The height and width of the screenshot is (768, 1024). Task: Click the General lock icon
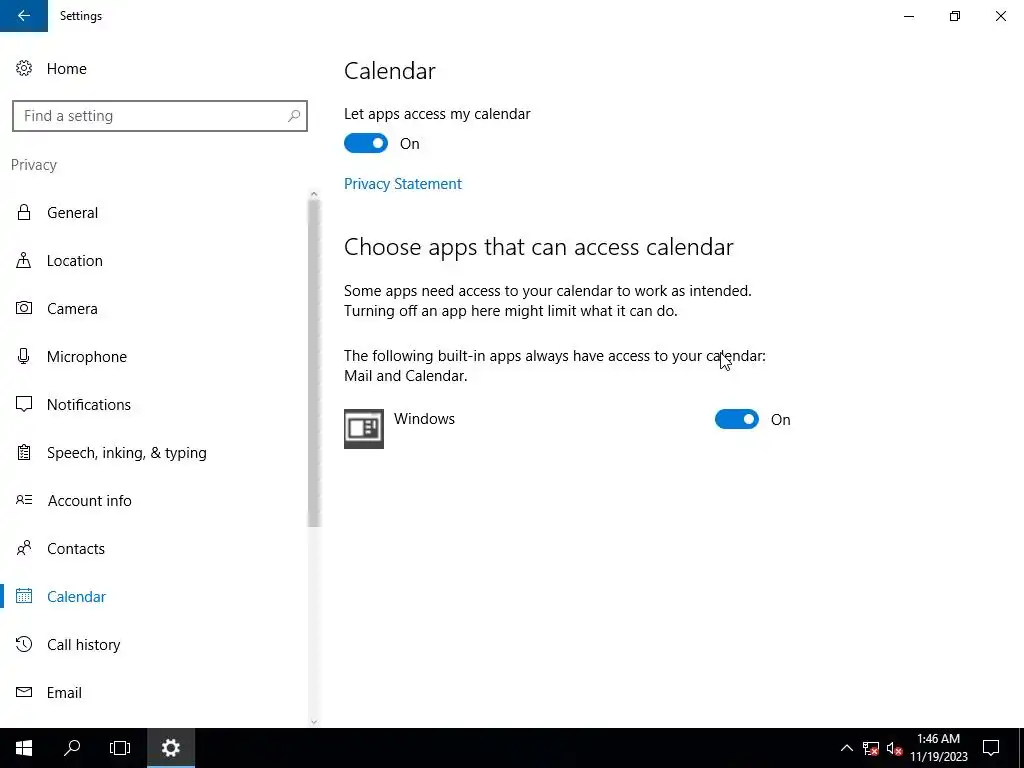24,212
